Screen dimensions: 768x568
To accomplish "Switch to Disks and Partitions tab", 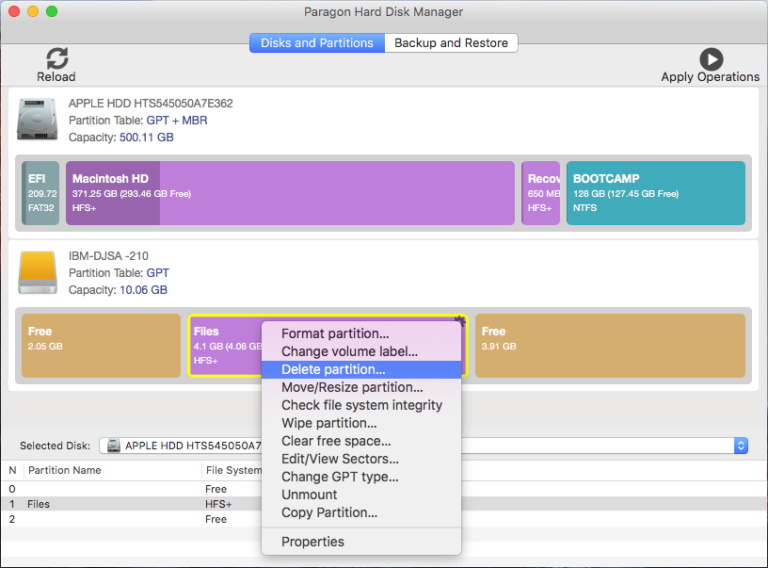I will tap(317, 43).
